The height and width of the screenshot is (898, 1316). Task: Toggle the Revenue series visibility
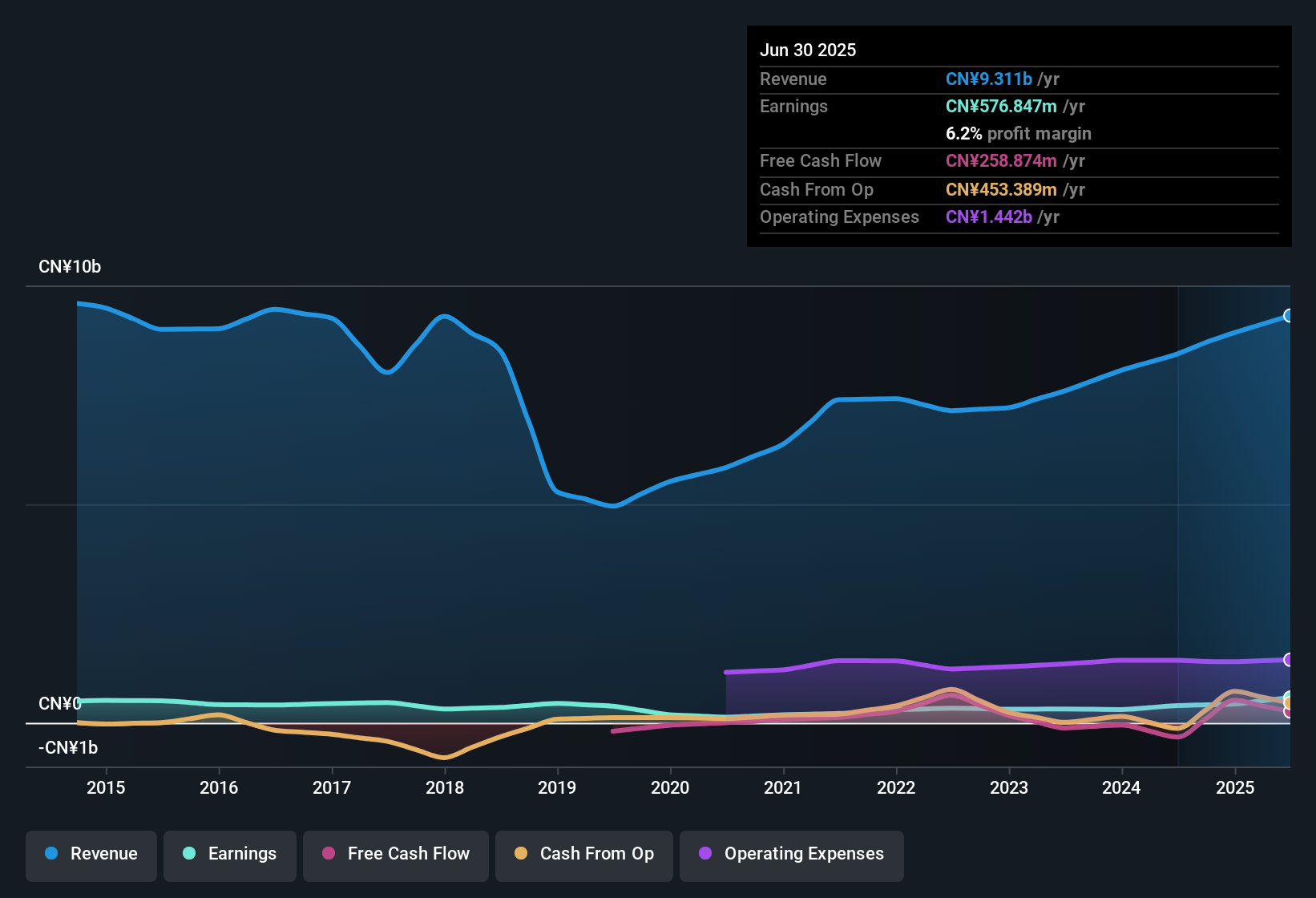(x=91, y=854)
